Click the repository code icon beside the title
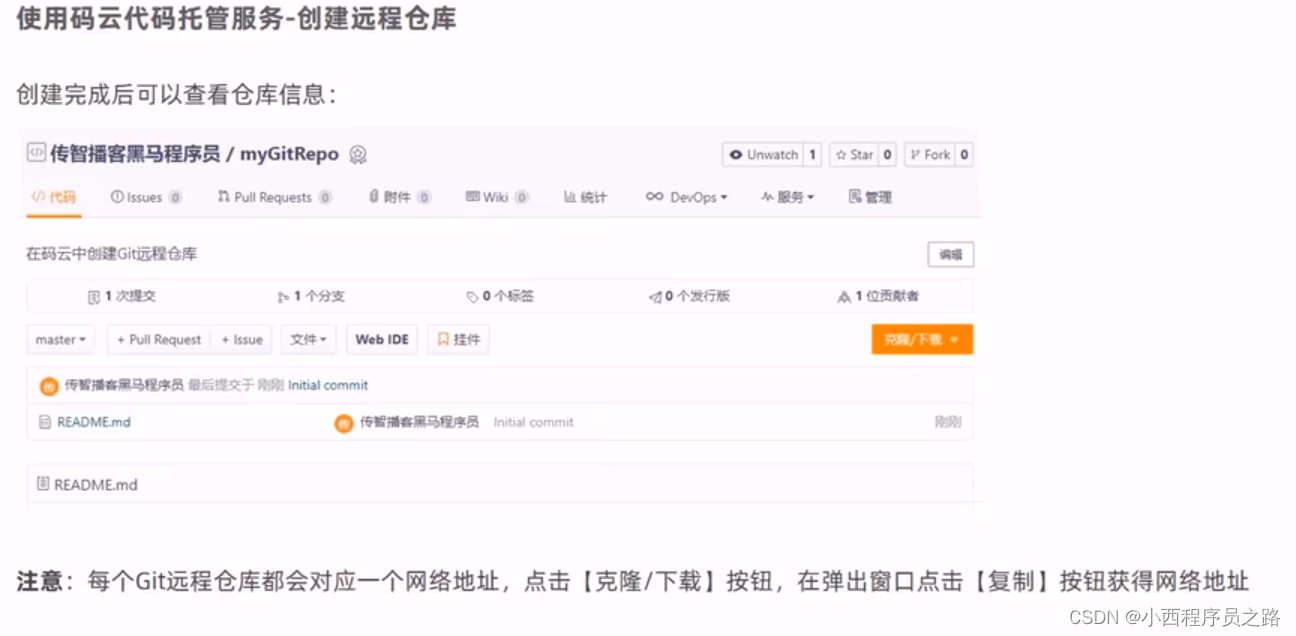The height and width of the screenshot is (636, 1296). tap(36, 154)
